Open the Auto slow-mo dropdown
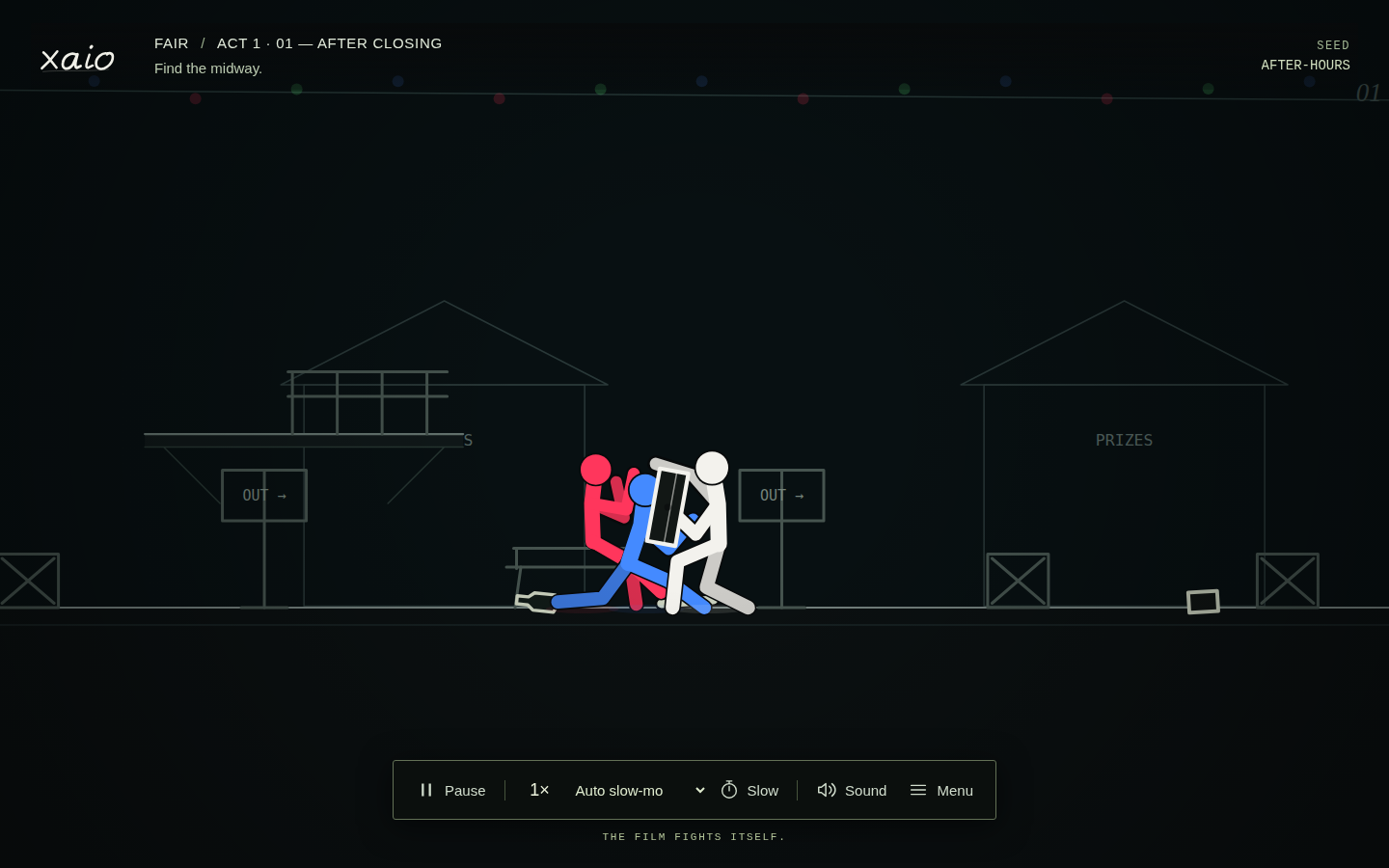Viewport: 1389px width, 868px height. [640, 790]
